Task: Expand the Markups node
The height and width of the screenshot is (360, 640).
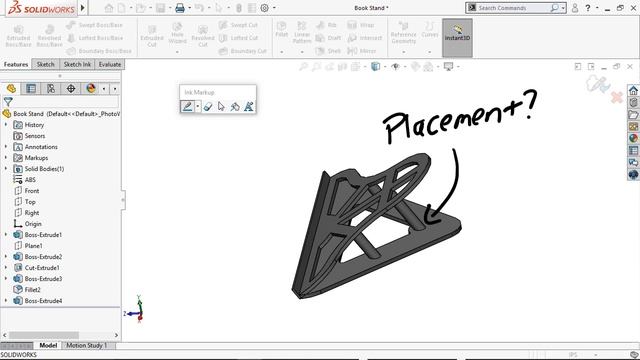Action: click(6, 158)
